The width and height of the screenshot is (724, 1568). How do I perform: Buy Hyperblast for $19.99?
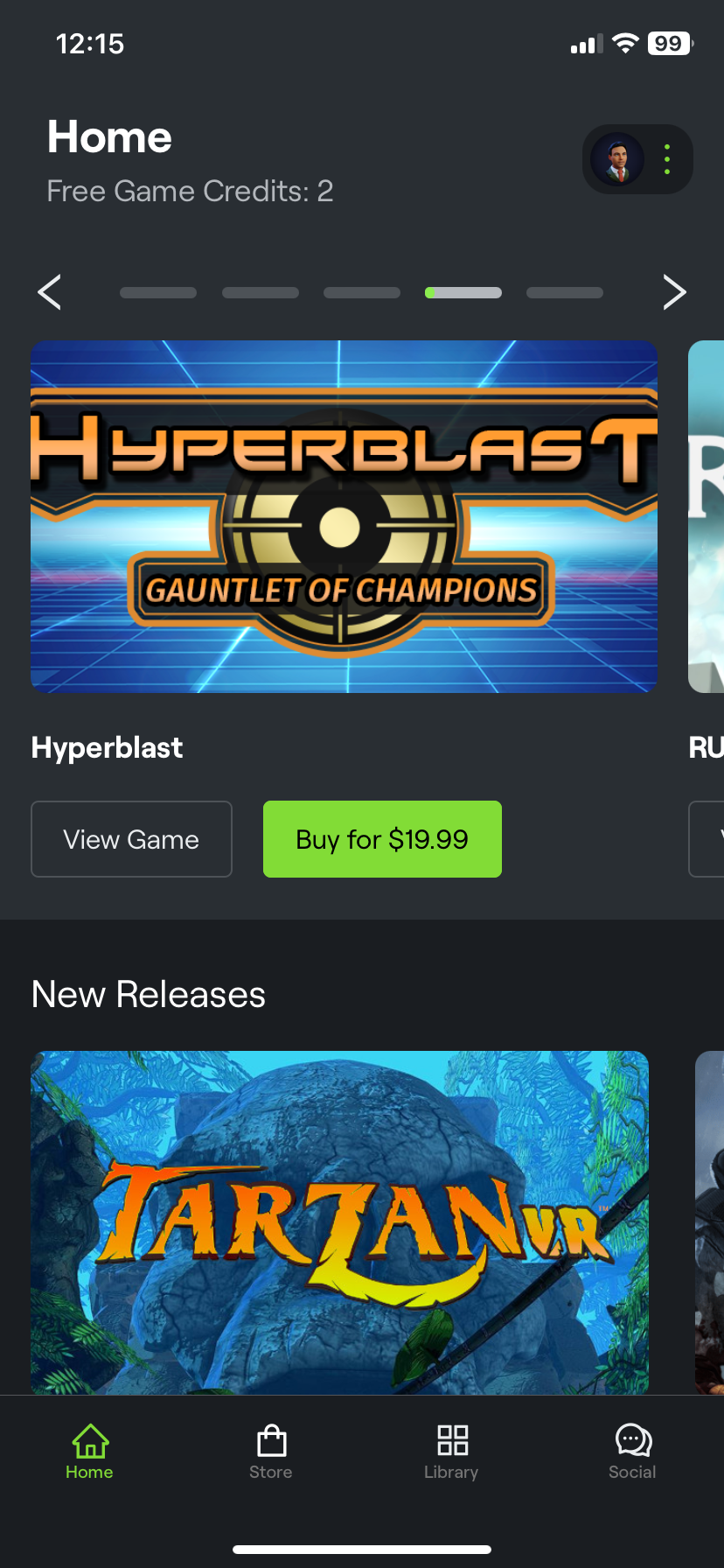(x=382, y=839)
